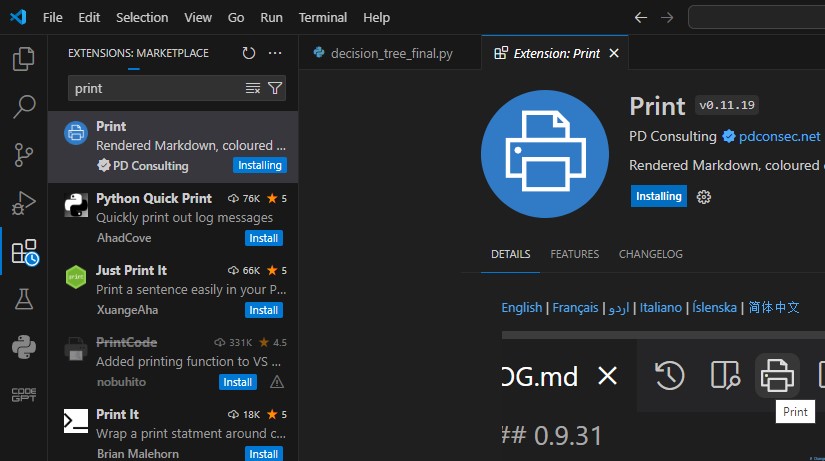The width and height of the screenshot is (825, 461).
Task: Open extensions panel more actions menu
Action: pyautogui.click(x=275, y=53)
